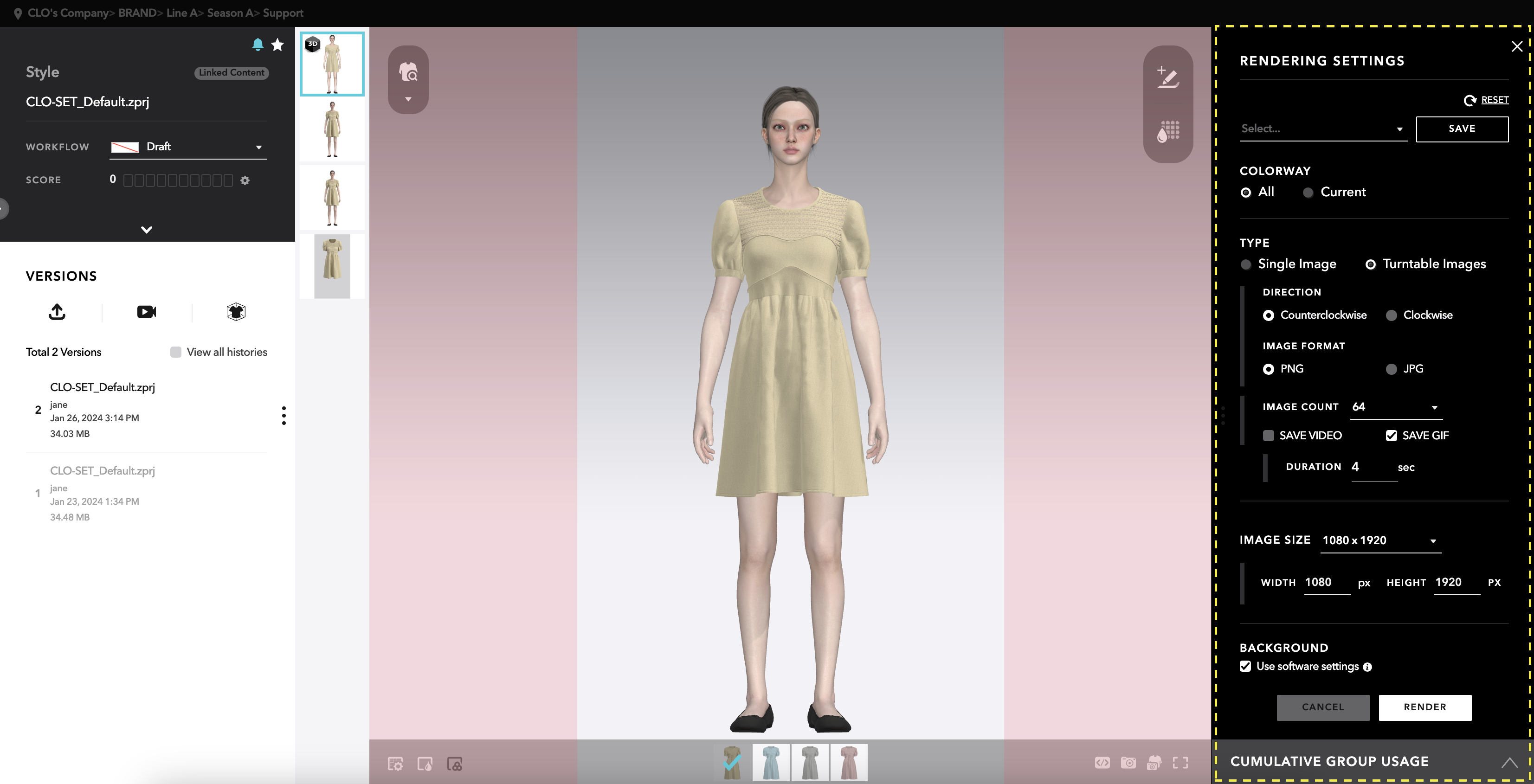Click the embed code icon
The width and height of the screenshot is (1534, 784).
1102,763
